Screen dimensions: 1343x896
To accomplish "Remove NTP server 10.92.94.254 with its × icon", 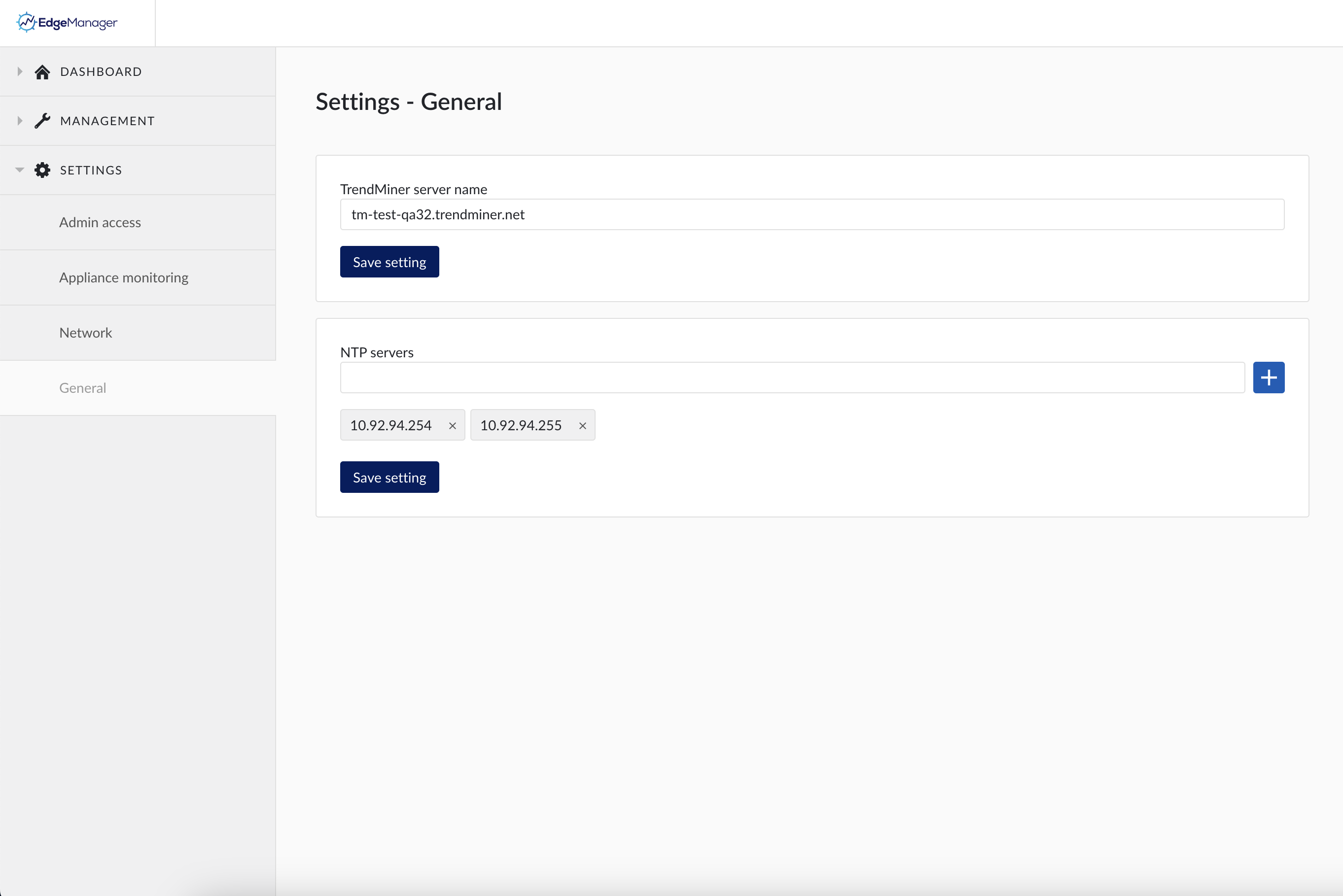I will click(x=452, y=425).
